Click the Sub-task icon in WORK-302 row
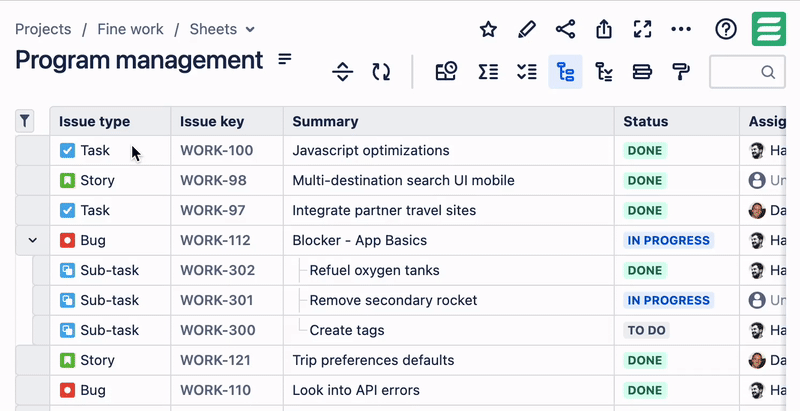 pyautogui.click(x=67, y=270)
